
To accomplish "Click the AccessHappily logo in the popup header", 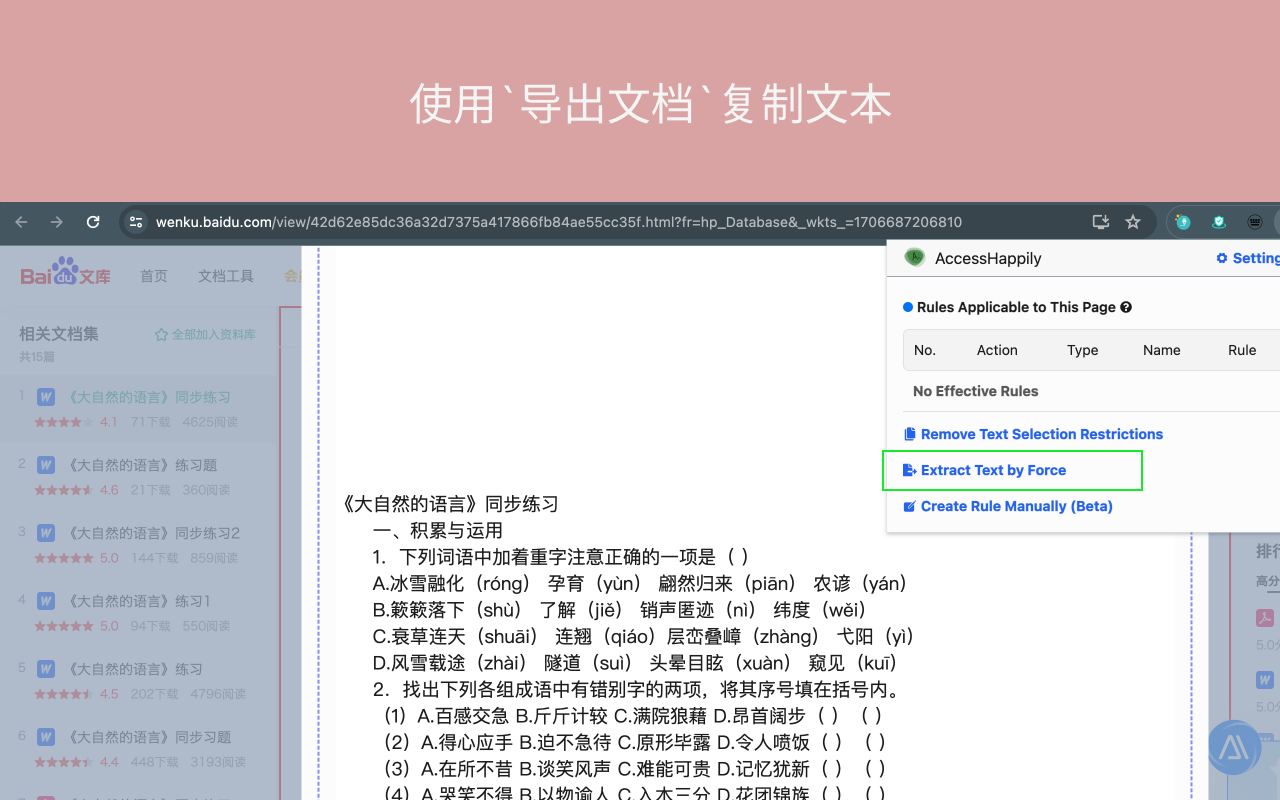I will click(x=914, y=258).
